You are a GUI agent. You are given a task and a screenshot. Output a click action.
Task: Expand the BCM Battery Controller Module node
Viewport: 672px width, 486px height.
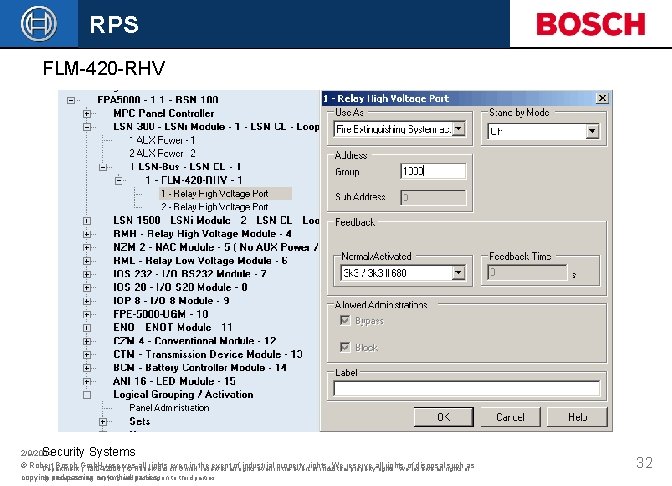click(x=87, y=368)
